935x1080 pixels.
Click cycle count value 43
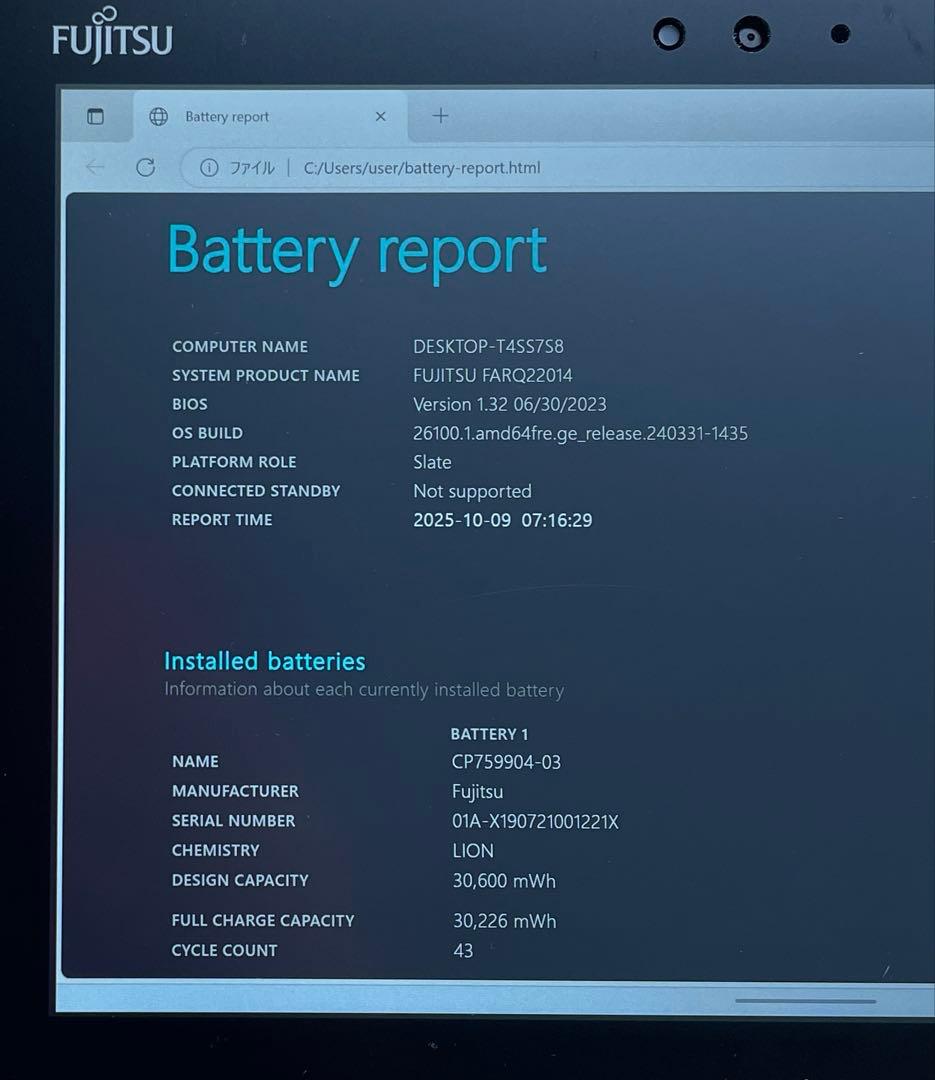(x=463, y=951)
